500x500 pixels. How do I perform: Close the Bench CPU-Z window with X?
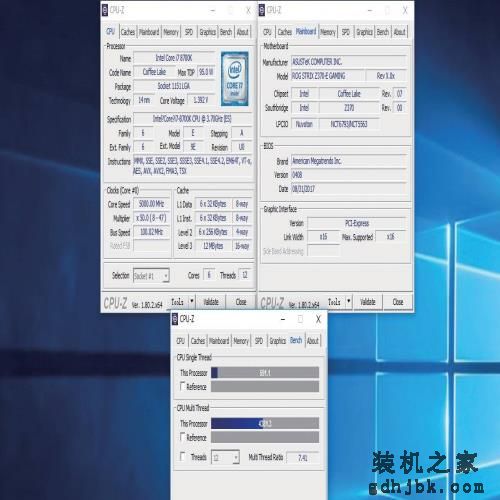tap(318, 319)
